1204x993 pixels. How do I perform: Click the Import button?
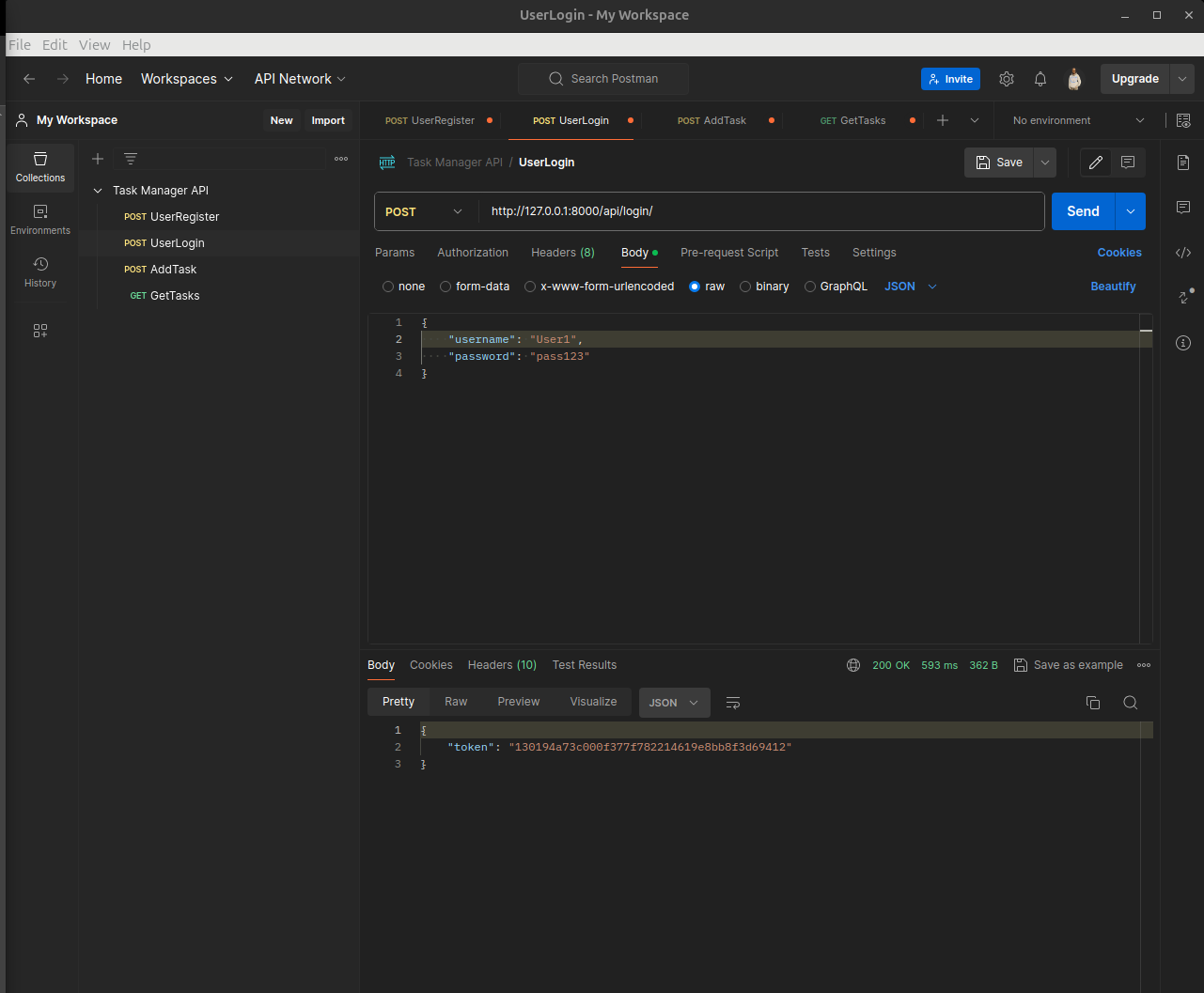coord(328,120)
